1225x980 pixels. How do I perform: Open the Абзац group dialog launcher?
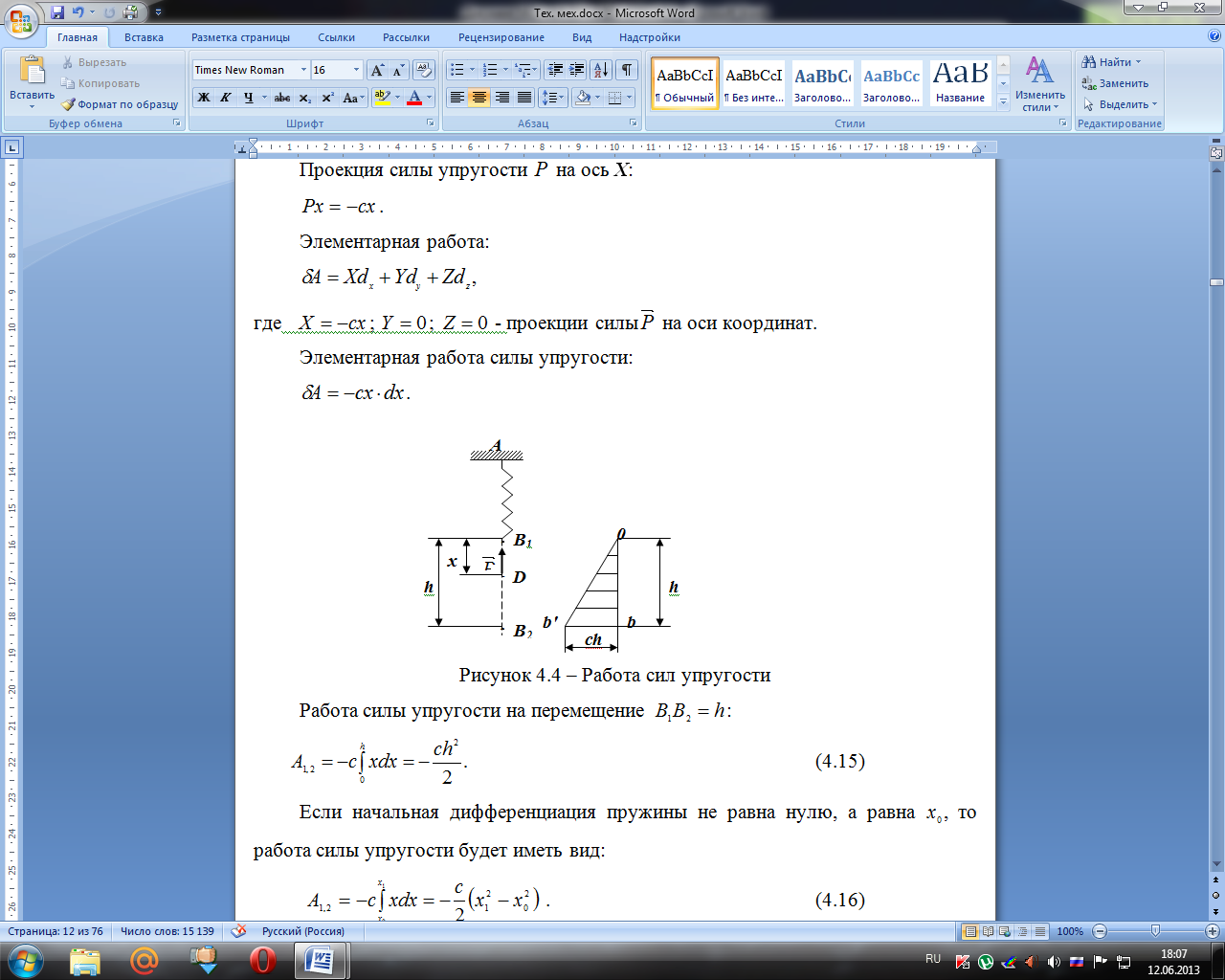tap(634, 123)
